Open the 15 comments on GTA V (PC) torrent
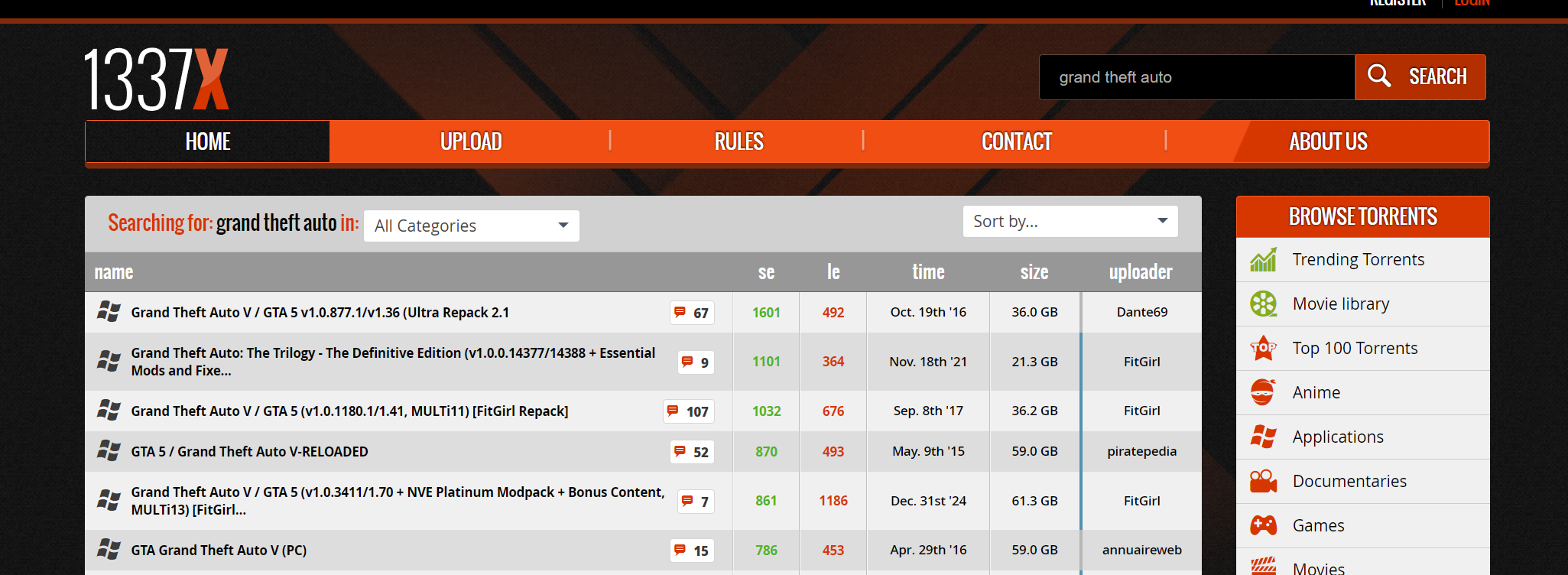This screenshot has width=1568, height=575. click(x=692, y=551)
